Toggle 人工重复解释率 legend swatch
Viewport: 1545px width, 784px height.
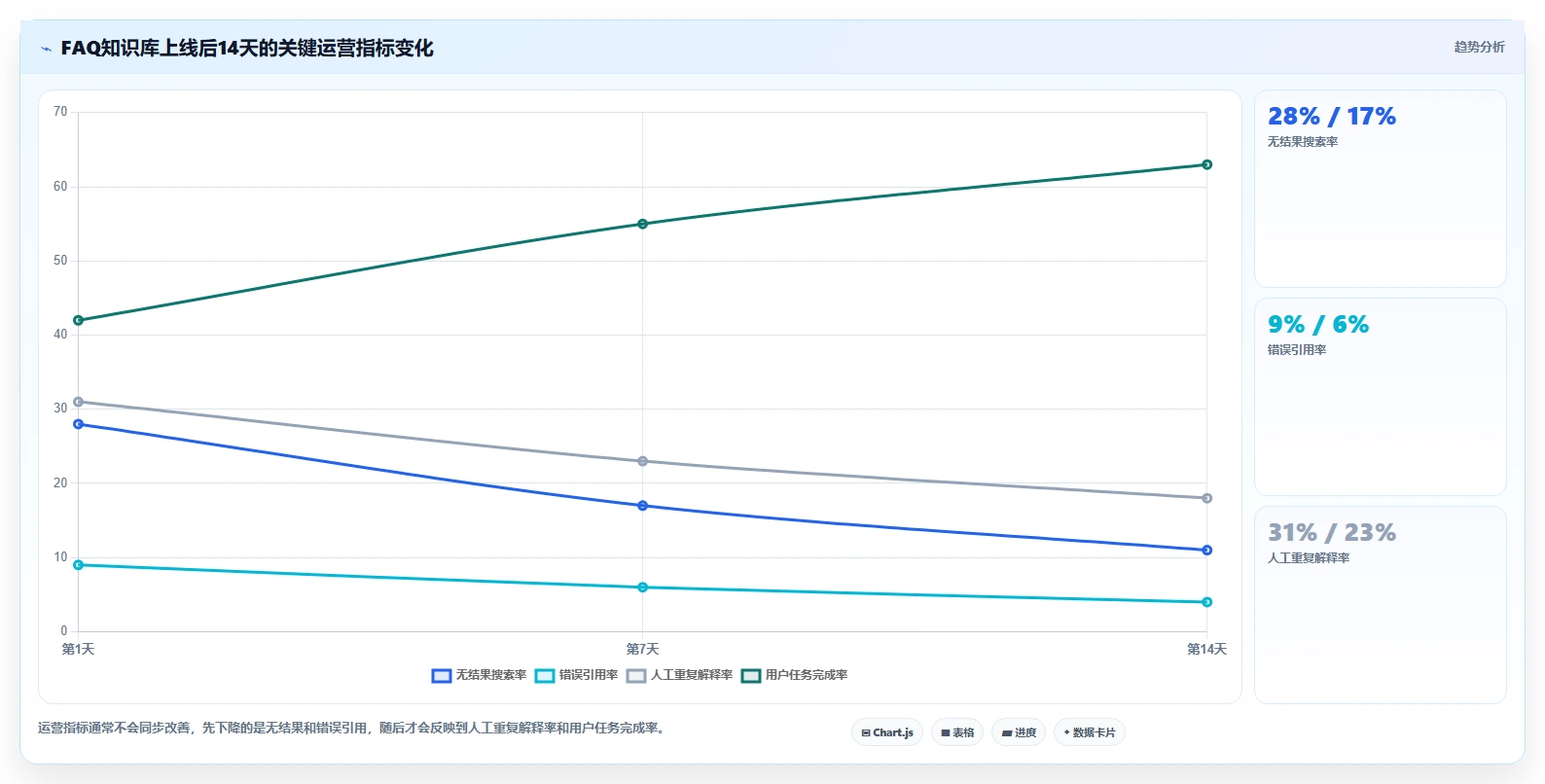coord(636,675)
